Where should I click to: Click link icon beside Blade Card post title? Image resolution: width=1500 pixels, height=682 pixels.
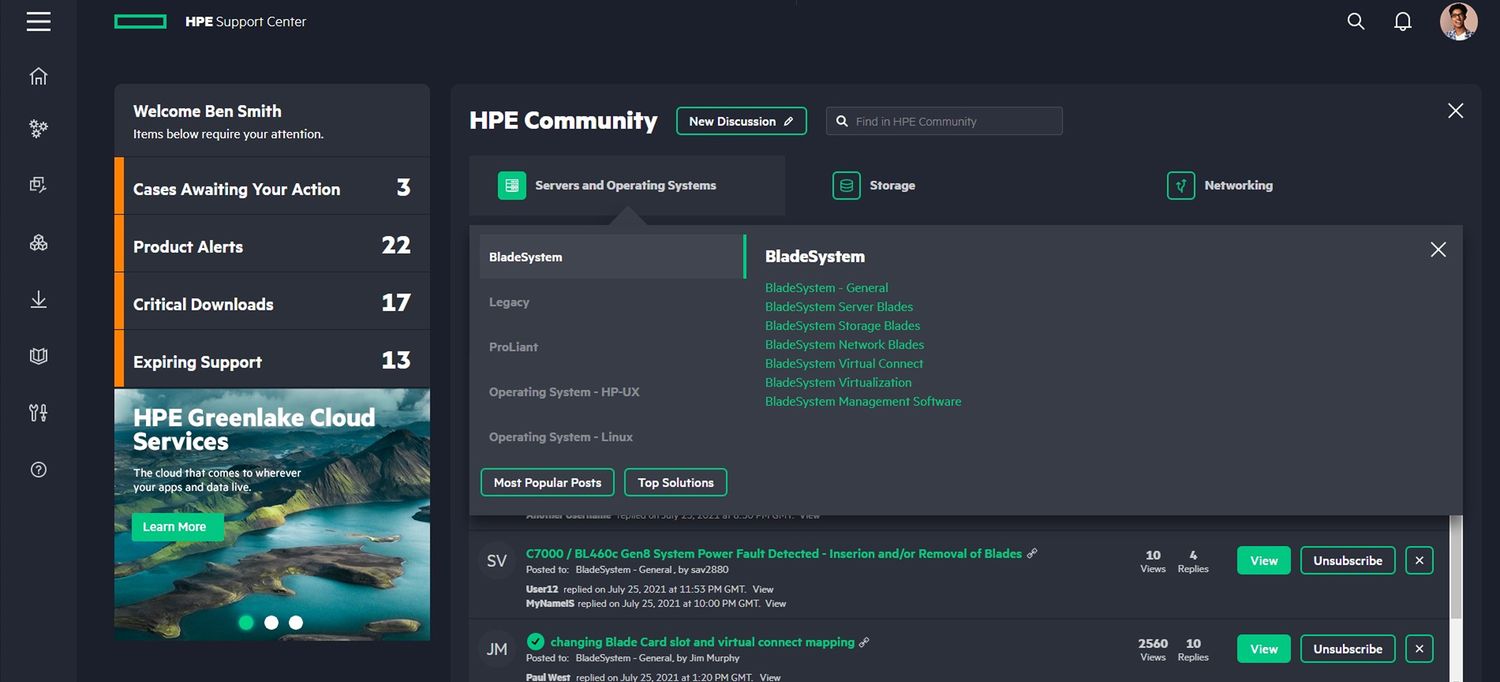coord(864,642)
